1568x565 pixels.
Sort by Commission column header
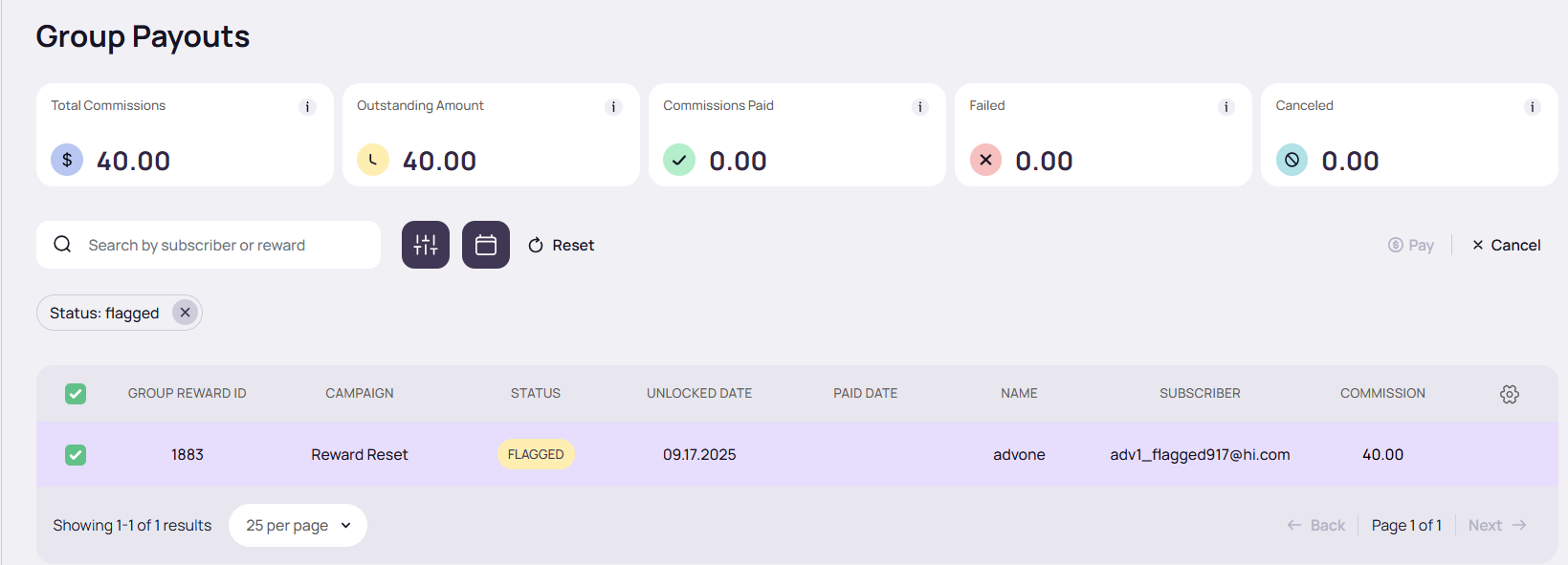[x=1382, y=394]
